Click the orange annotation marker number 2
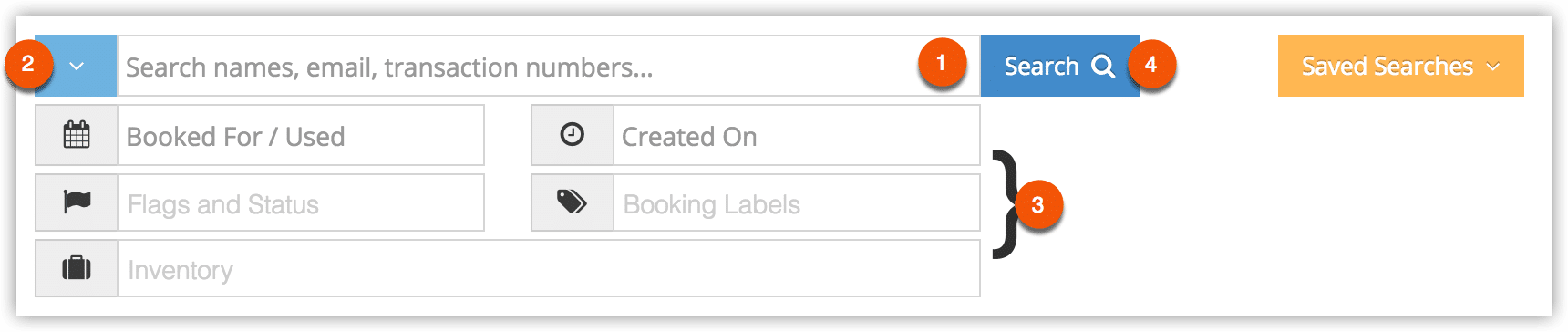1568x332 pixels. (28, 63)
